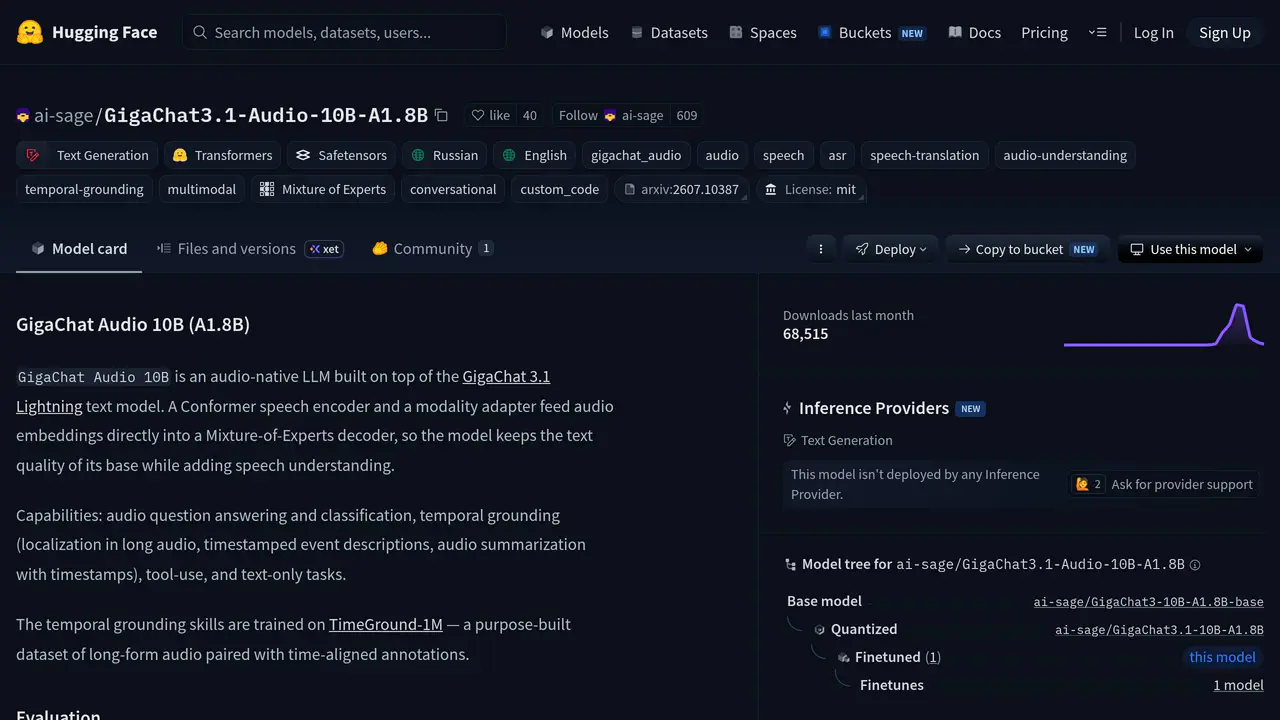Click the audio-understanding tag
Image resolution: width=1280 pixels, height=720 pixels.
1065,155
